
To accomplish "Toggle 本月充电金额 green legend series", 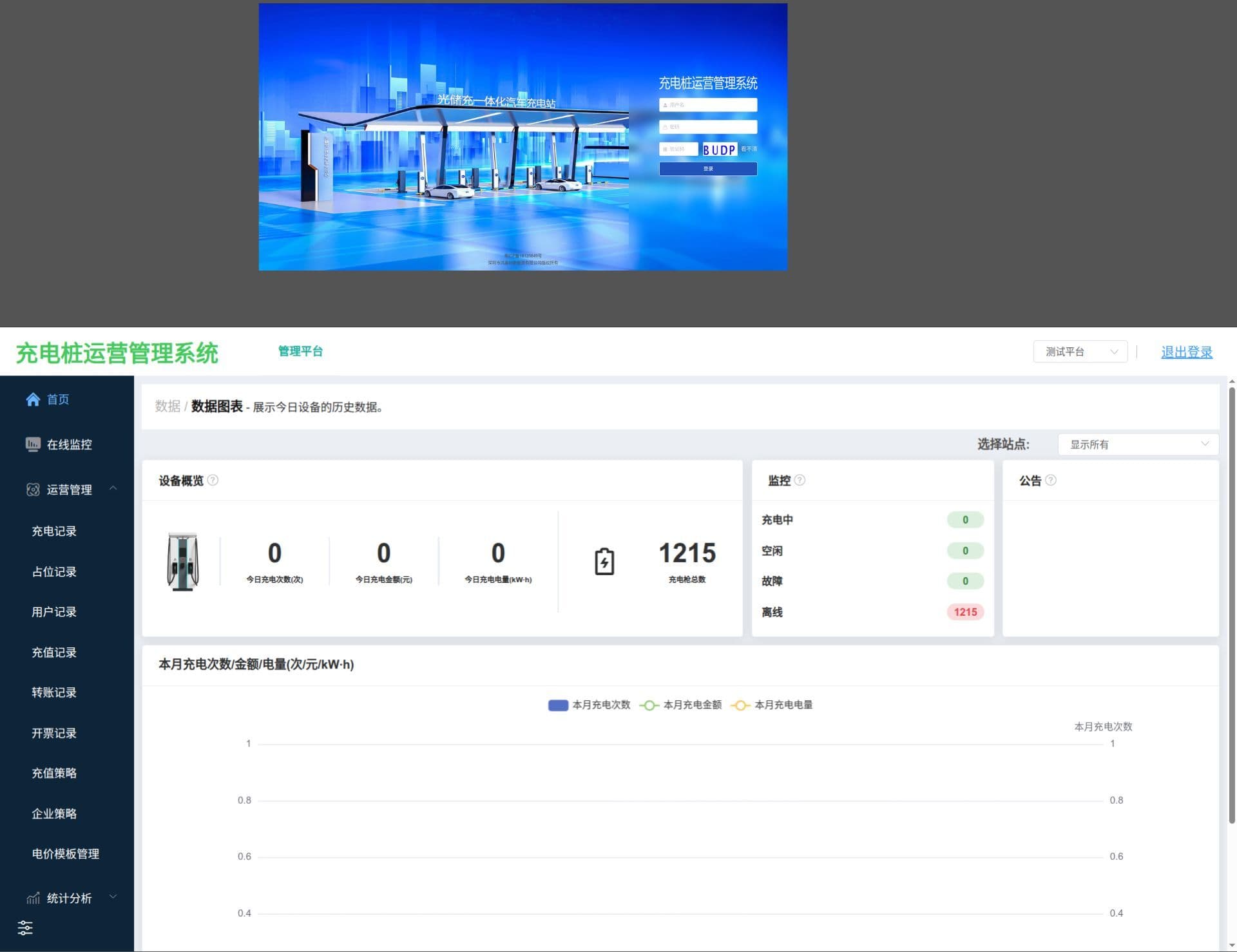I will 680,705.
